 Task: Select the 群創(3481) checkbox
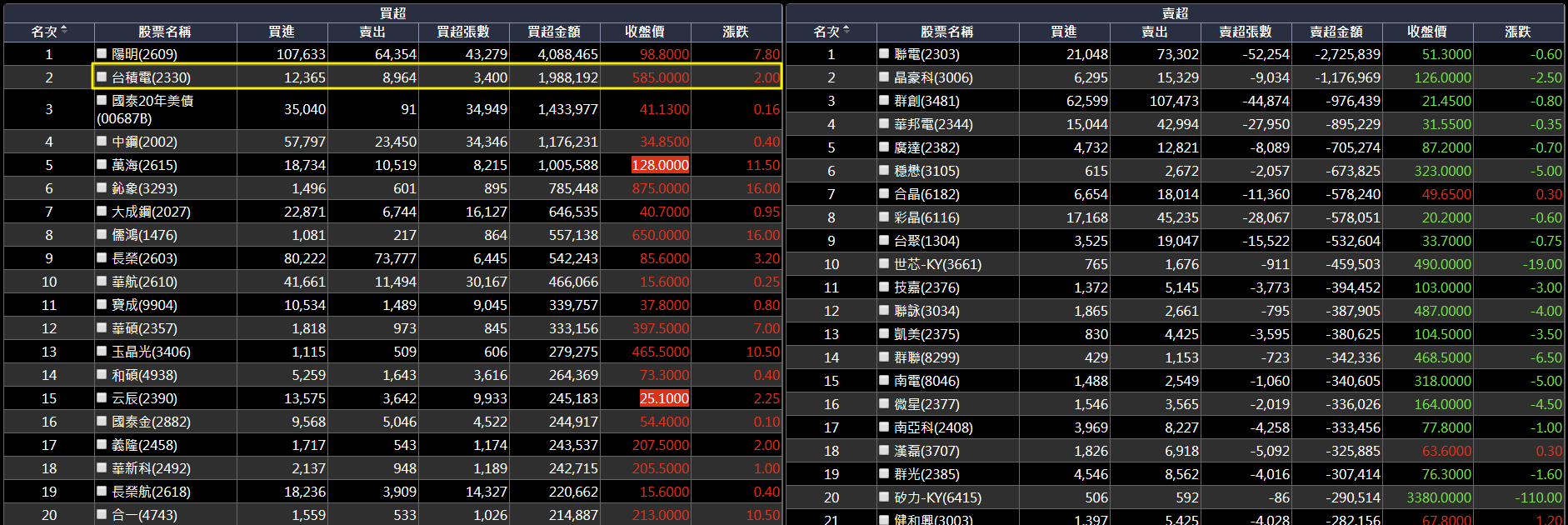tap(884, 100)
